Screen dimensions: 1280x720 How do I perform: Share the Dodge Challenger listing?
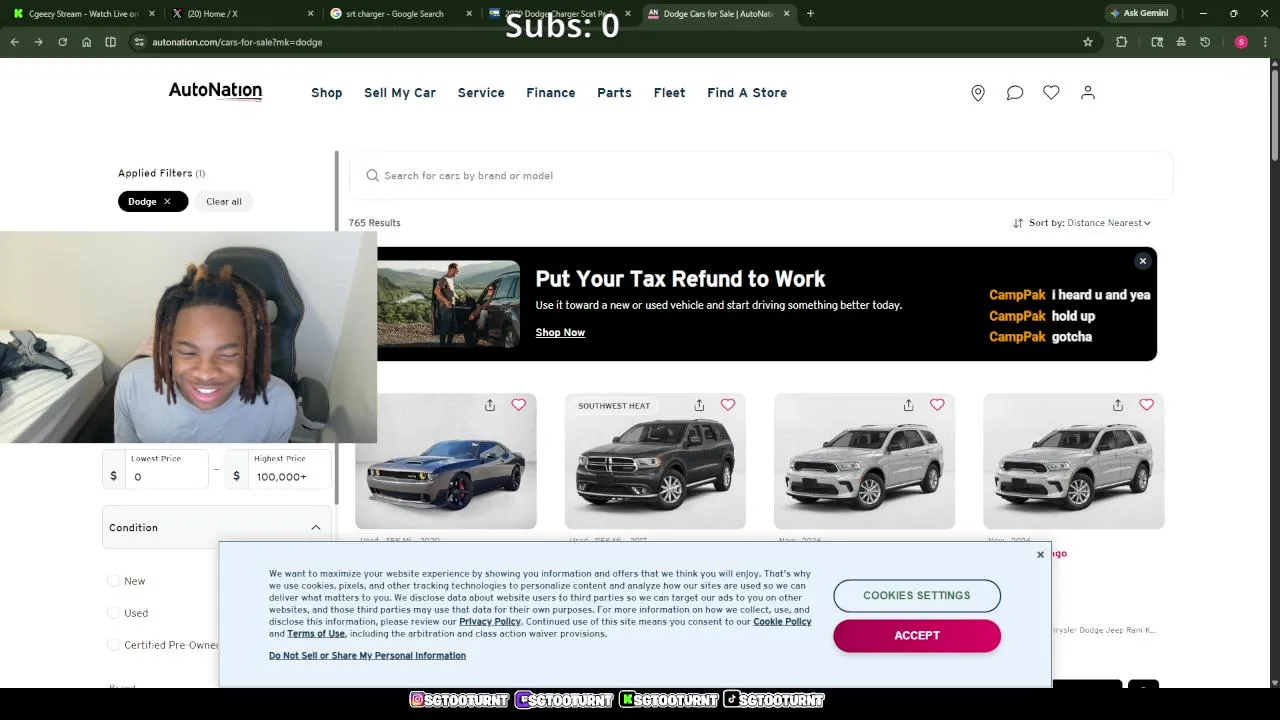click(490, 405)
